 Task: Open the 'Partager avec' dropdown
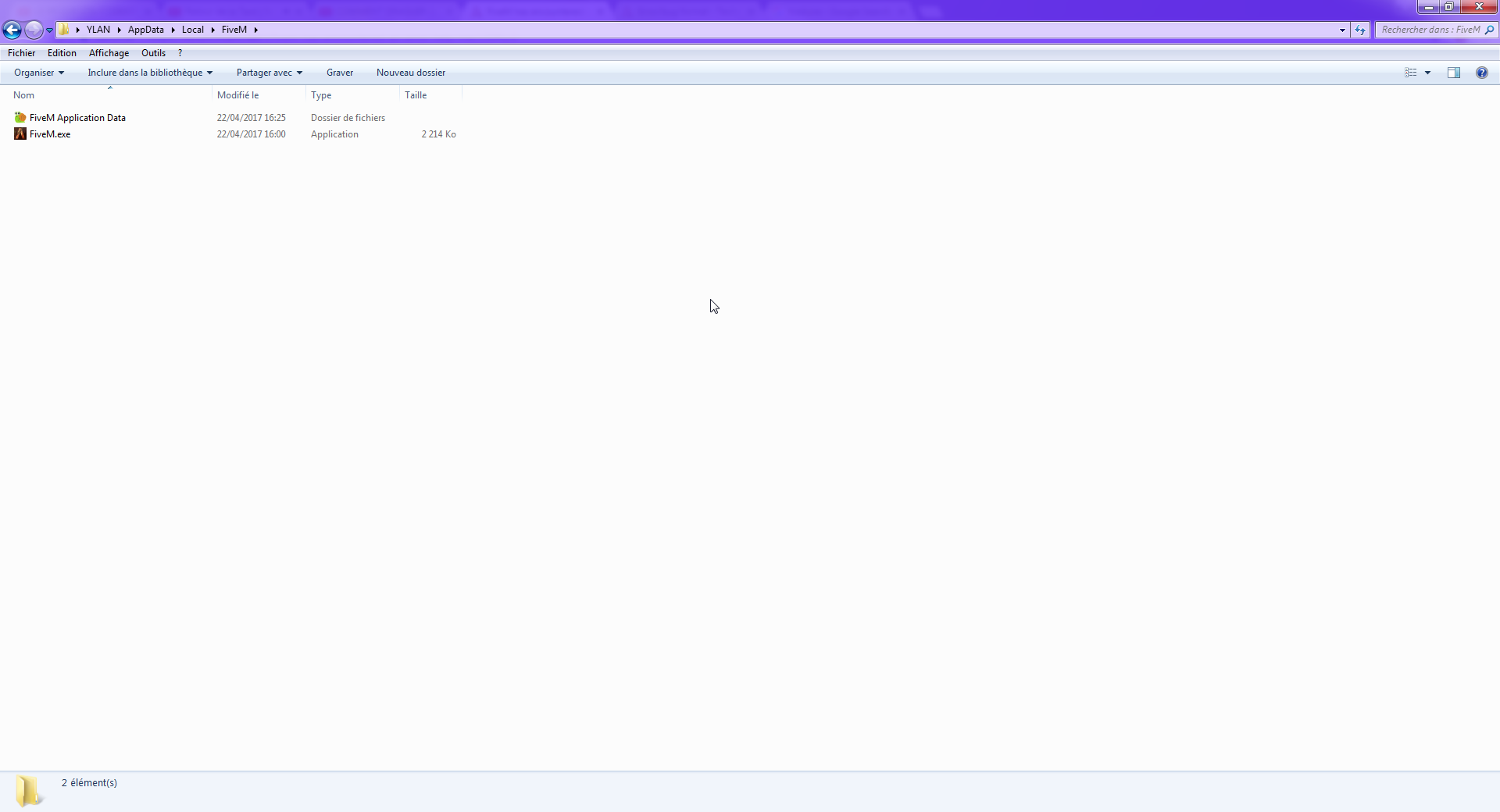pos(270,73)
